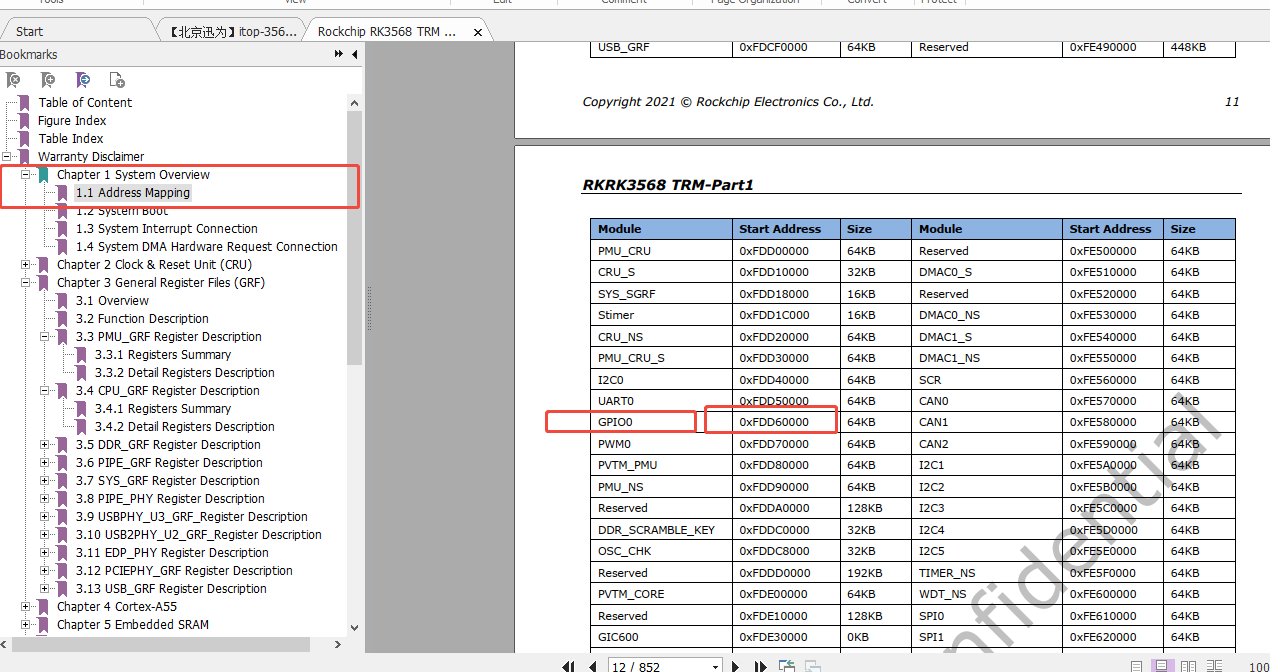1270x672 pixels.
Task: Click the bookmarks vertical scrollbar thumb
Action: click(x=354, y=238)
